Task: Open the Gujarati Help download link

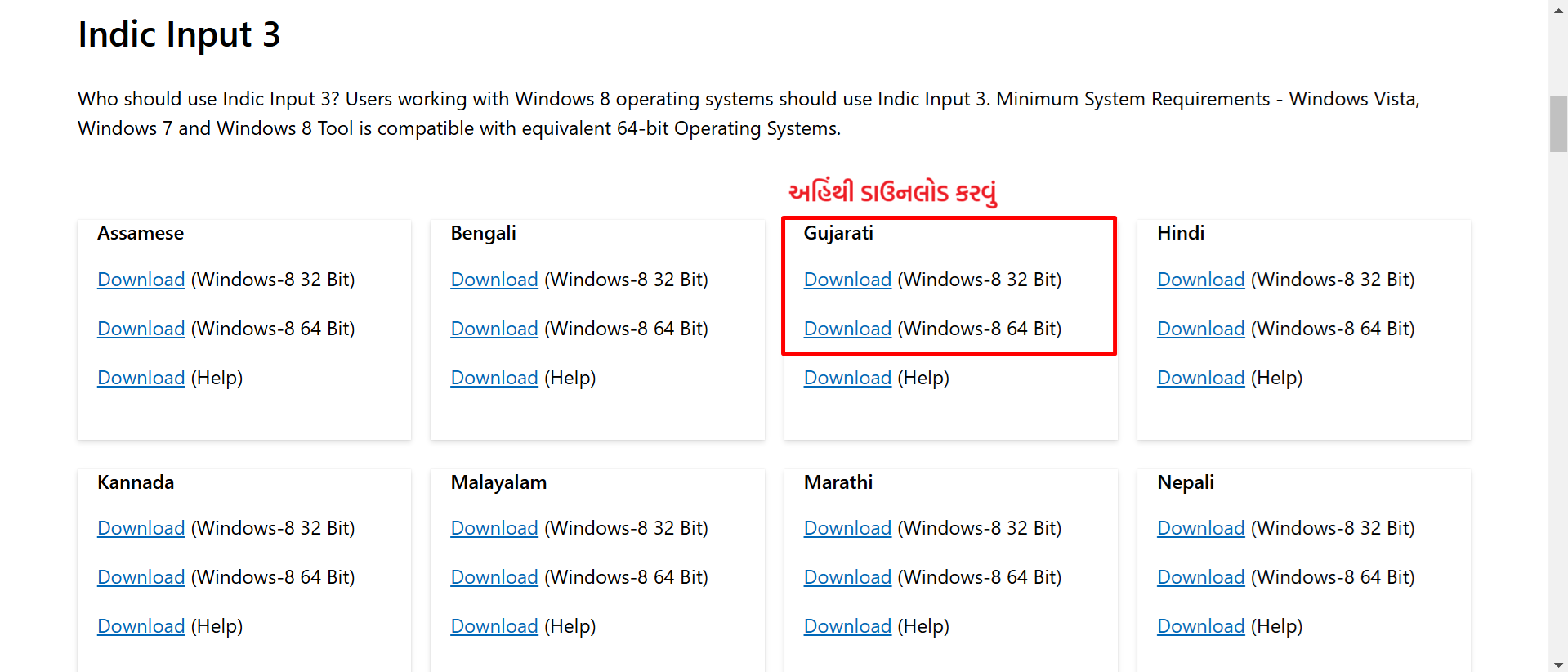Action: 847,378
